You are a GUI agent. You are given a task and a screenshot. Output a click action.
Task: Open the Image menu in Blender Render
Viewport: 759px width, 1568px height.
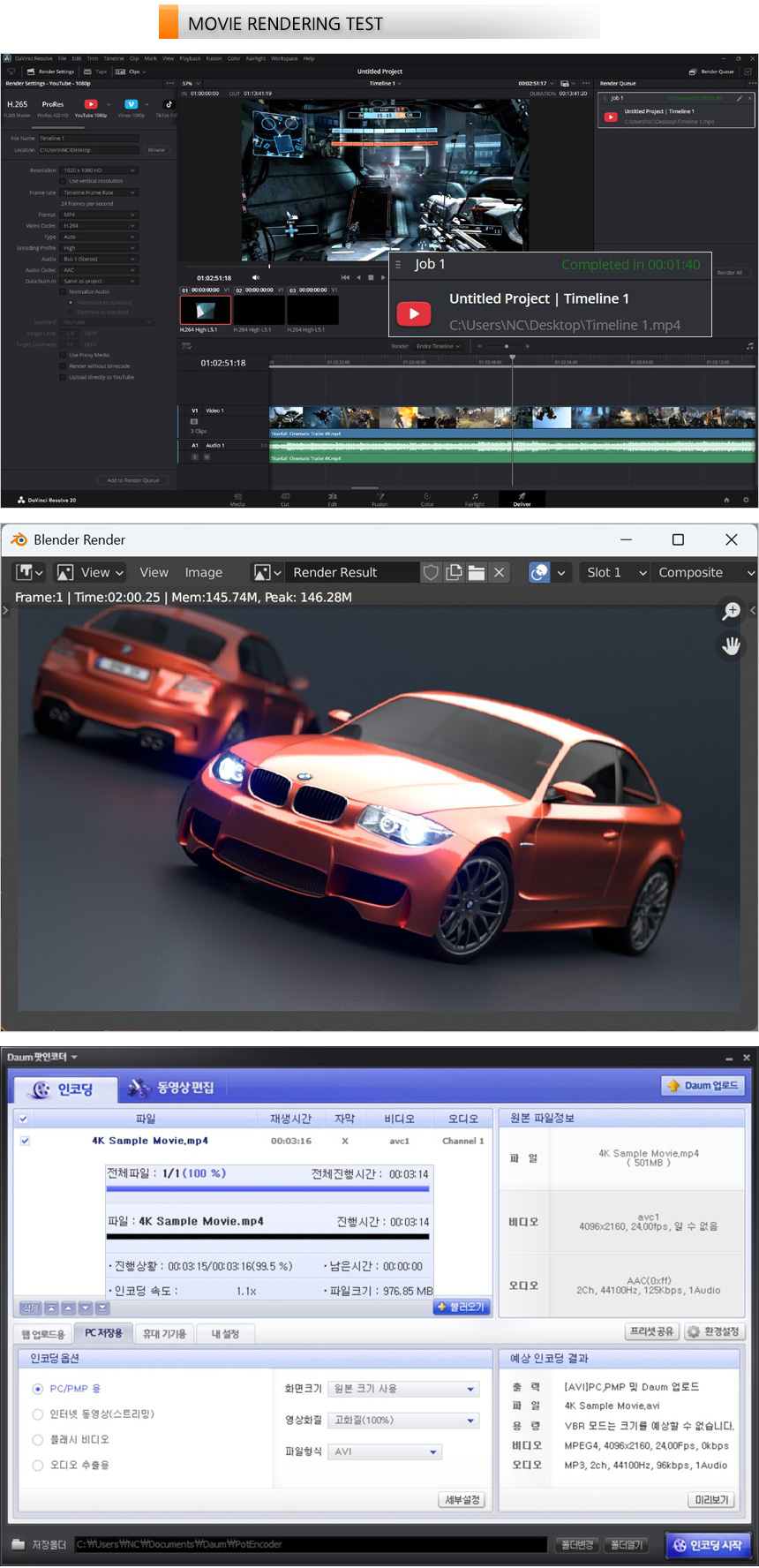[x=203, y=572]
